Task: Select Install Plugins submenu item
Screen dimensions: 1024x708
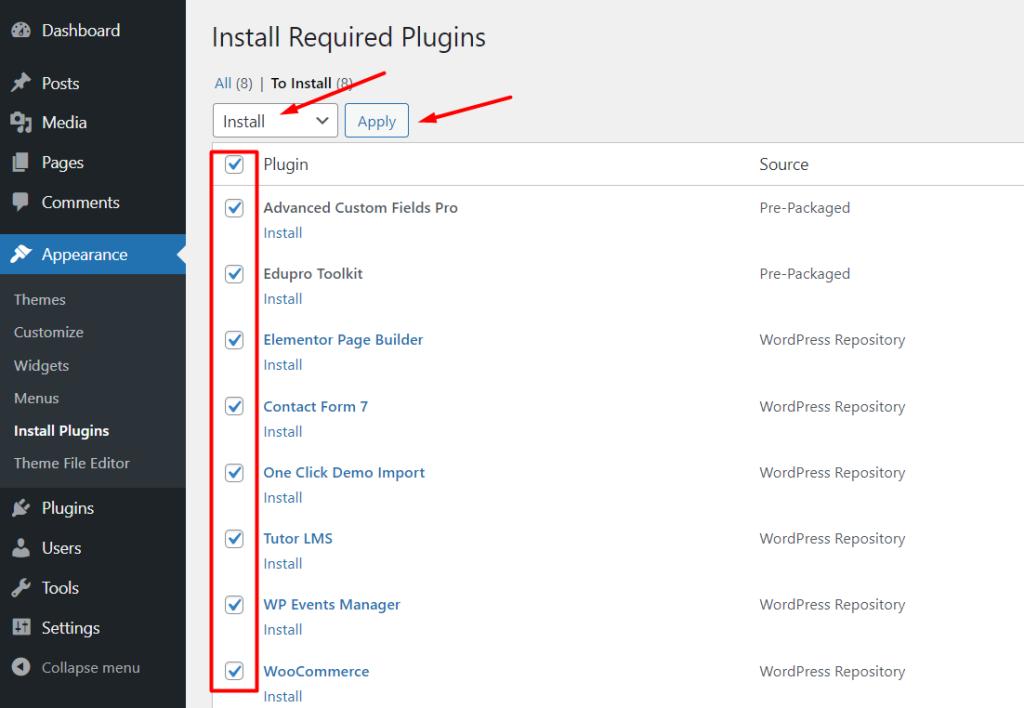Action: point(61,431)
